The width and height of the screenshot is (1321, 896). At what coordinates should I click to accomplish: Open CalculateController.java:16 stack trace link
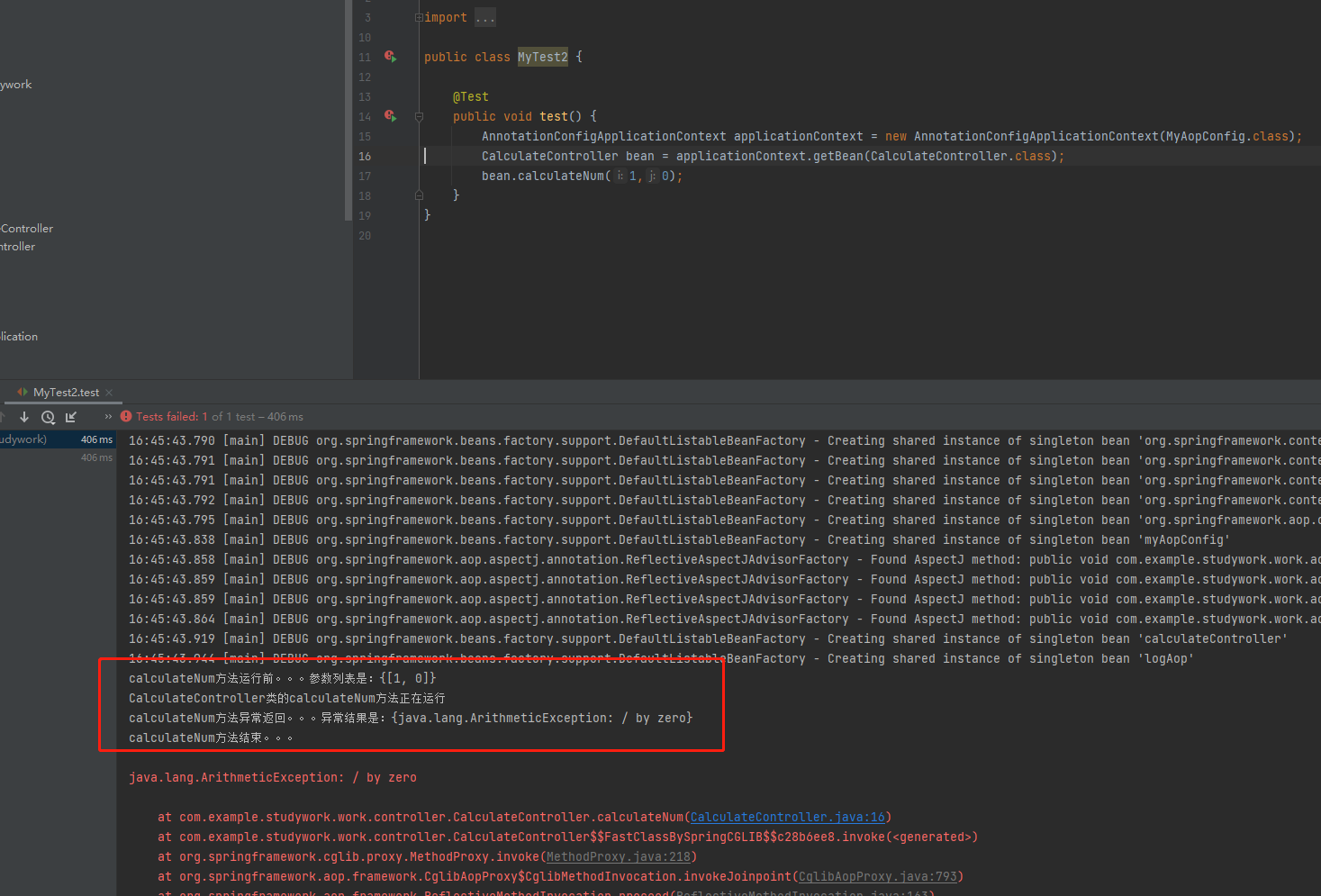(x=787, y=817)
